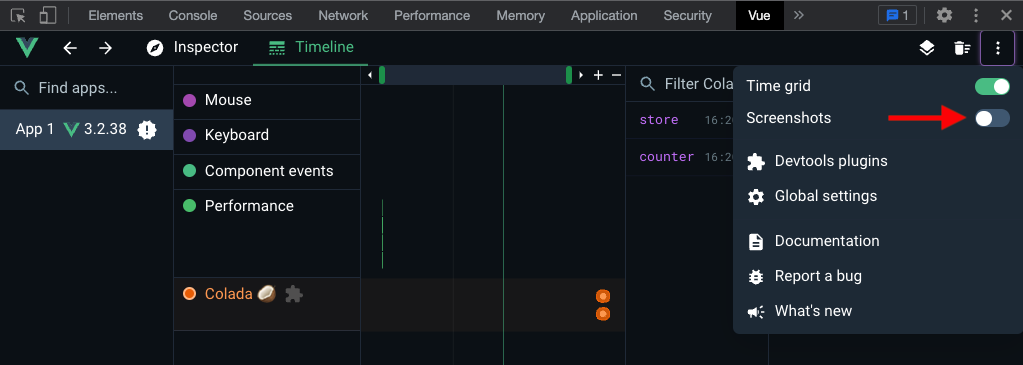Toggle the Mouse layer dot
Viewport: 1023px width, 365px height.
click(190, 100)
